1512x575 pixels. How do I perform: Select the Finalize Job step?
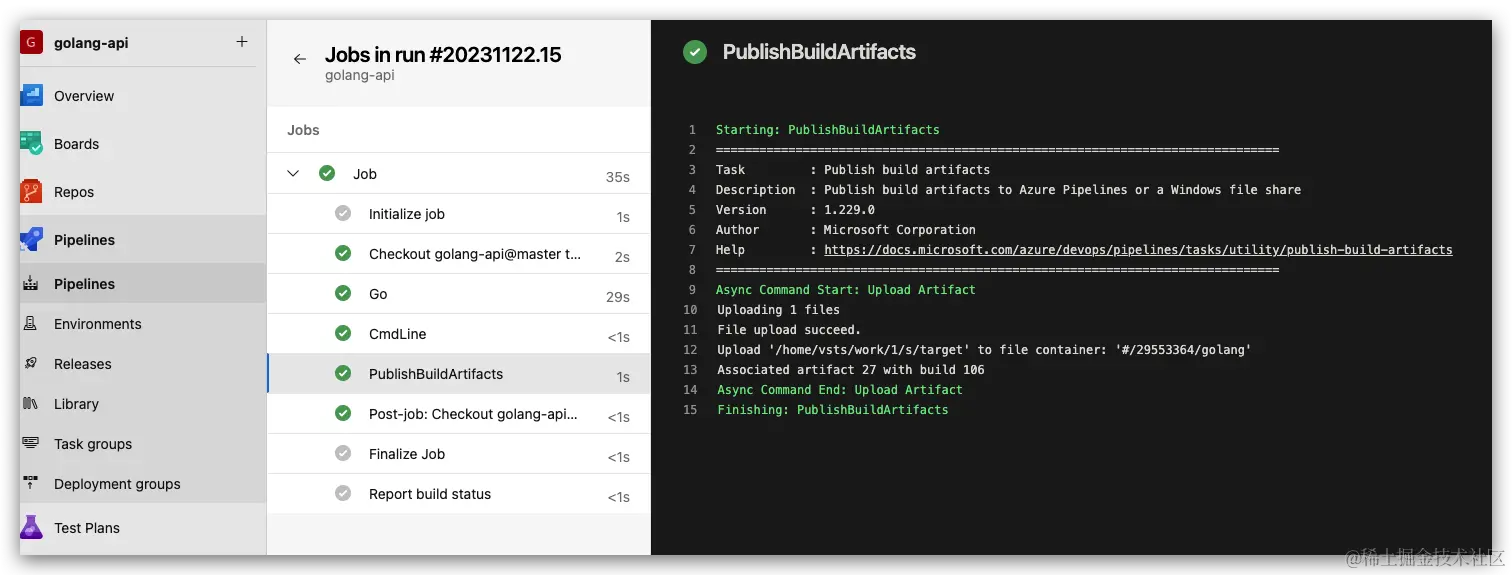406,454
